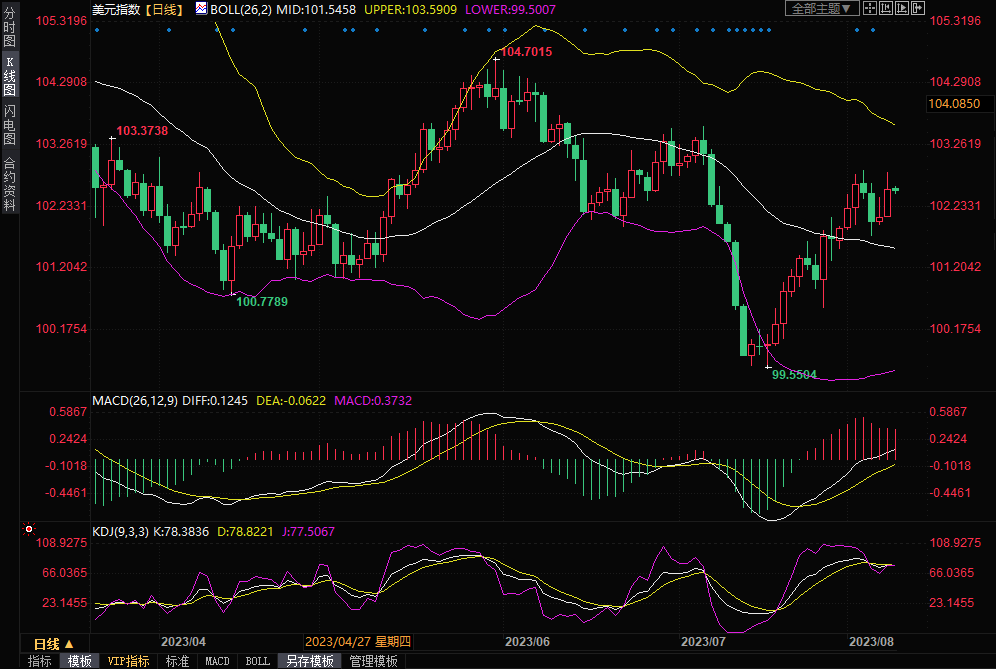Select the 指标 bottom tab
Screen dimensions: 996x669
point(40,661)
